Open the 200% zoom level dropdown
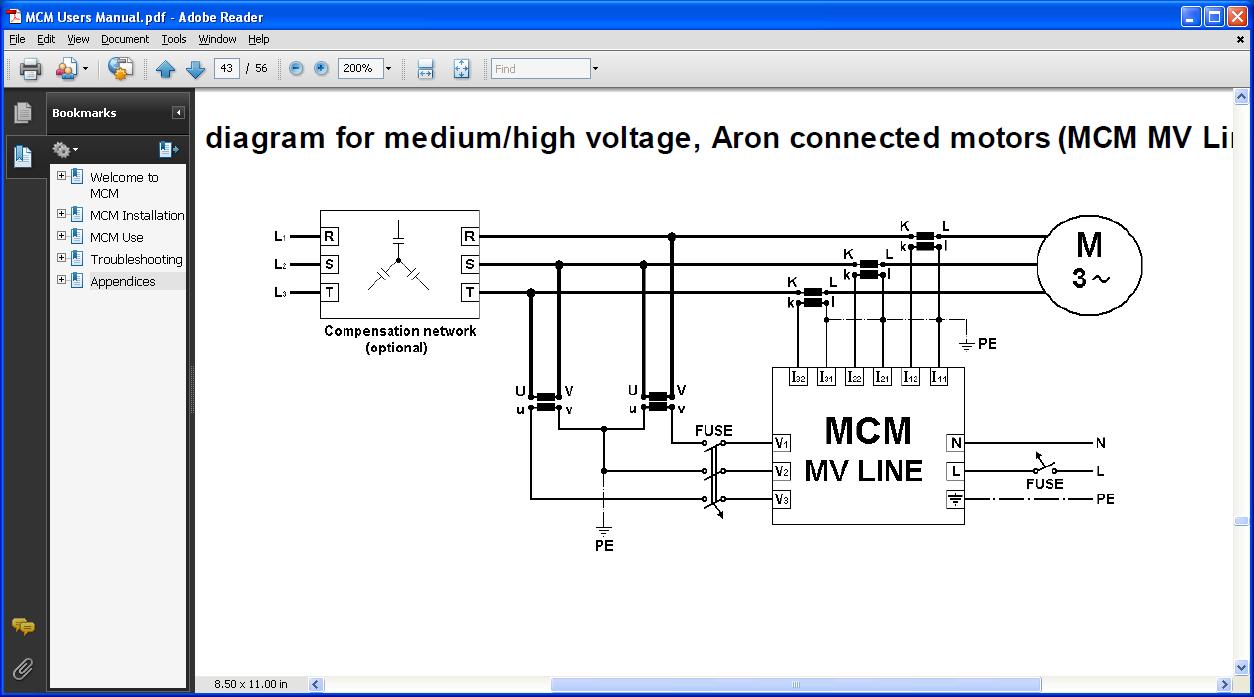The width and height of the screenshot is (1254, 697). tap(388, 69)
